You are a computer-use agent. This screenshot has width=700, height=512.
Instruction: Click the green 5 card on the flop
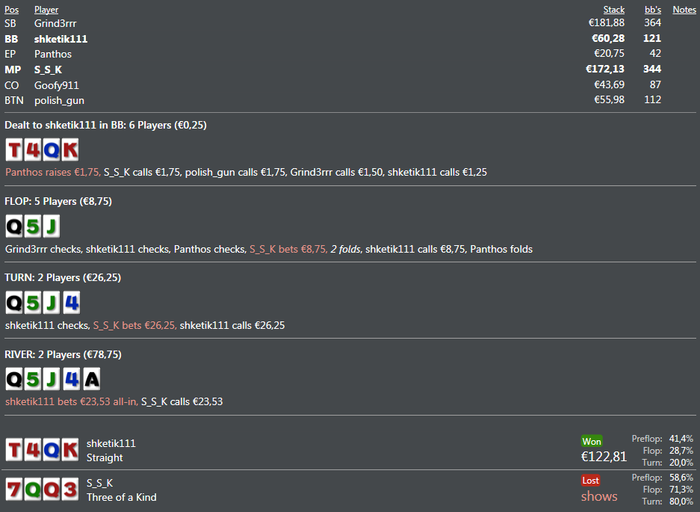[33, 226]
